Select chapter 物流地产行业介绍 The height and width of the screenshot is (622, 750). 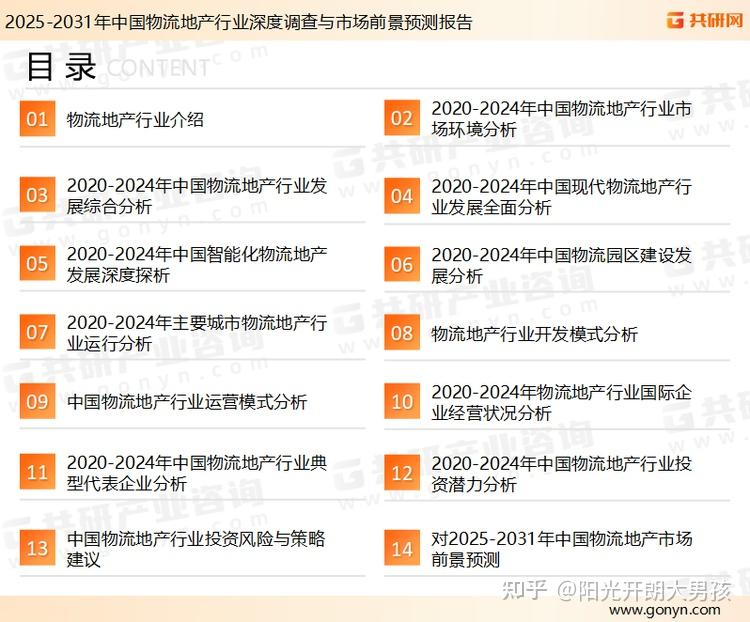pyautogui.click(x=135, y=120)
